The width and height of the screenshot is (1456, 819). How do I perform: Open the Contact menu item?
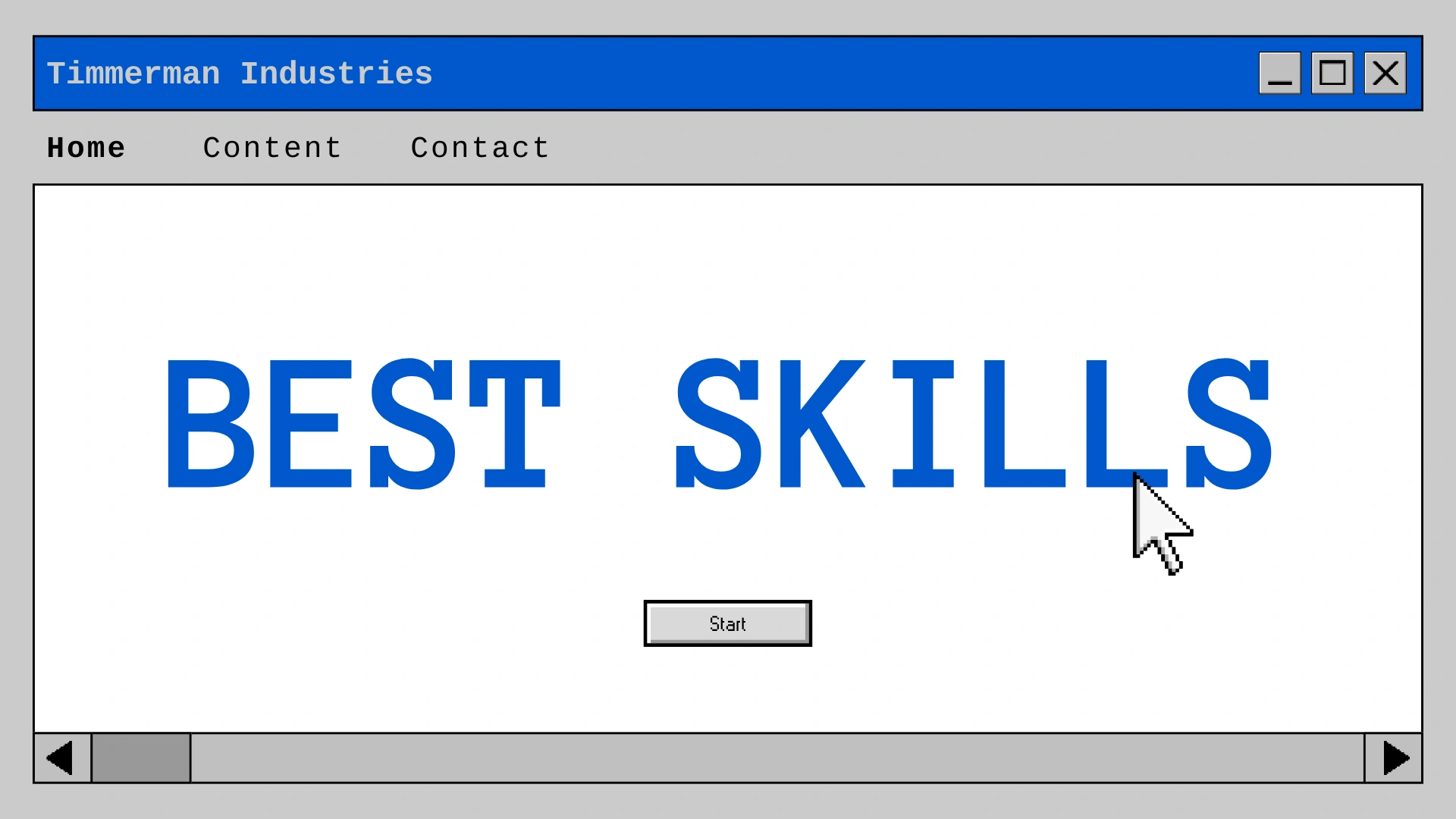[x=480, y=148]
